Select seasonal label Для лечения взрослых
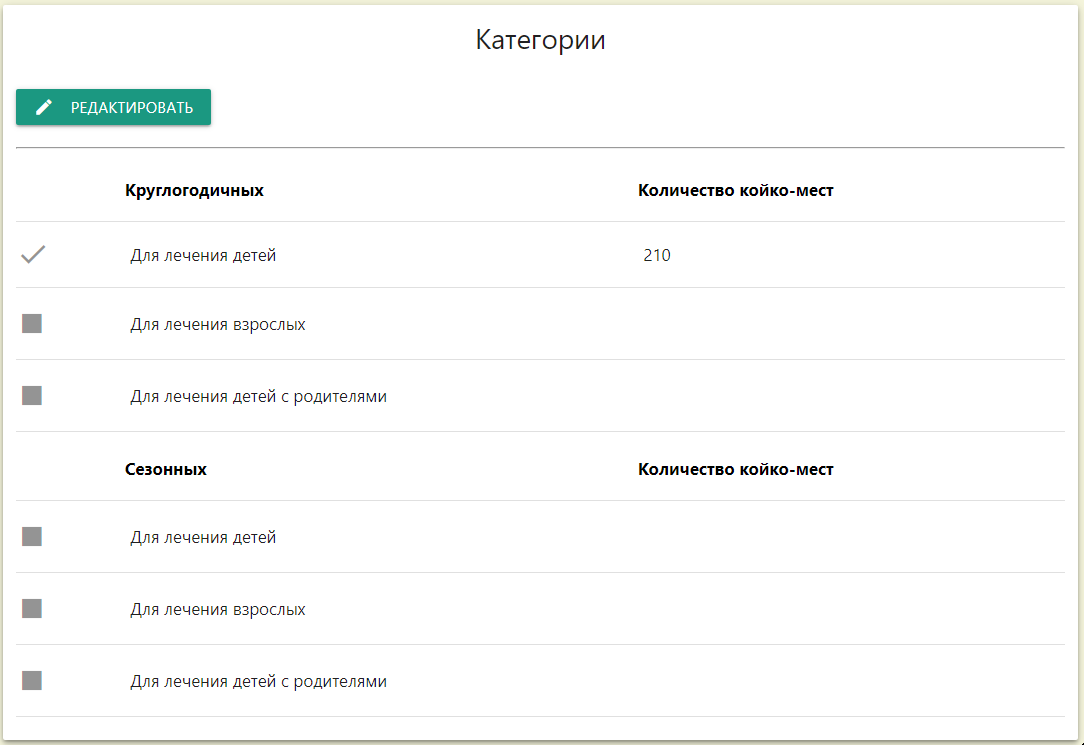This screenshot has width=1084, height=745. click(x=218, y=610)
